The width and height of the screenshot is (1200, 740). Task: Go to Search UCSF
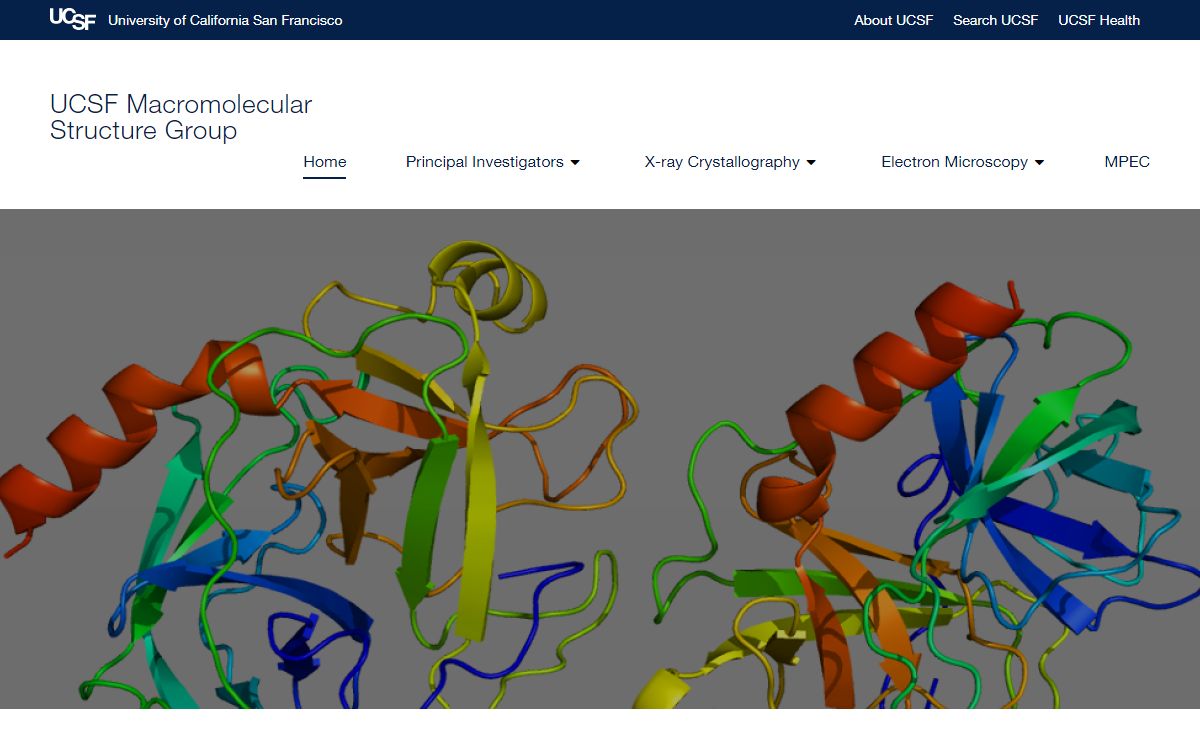[995, 20]
